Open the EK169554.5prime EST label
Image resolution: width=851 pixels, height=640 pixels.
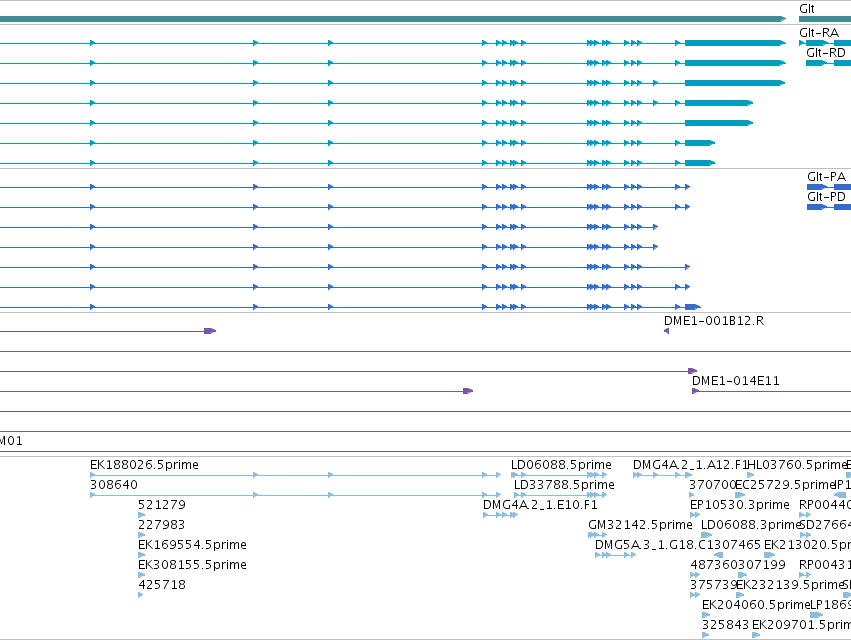[192, 544]
